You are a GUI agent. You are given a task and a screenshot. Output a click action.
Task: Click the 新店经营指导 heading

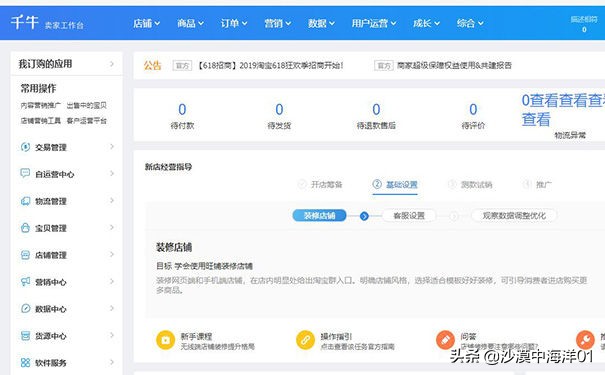(x=168, y=167)
